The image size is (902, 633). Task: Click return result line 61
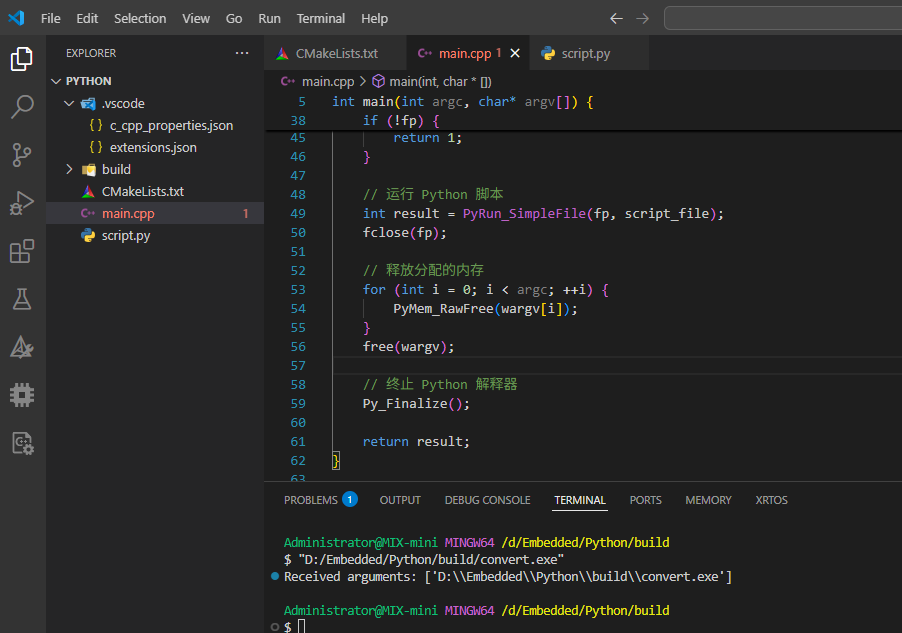pos(416,441)
